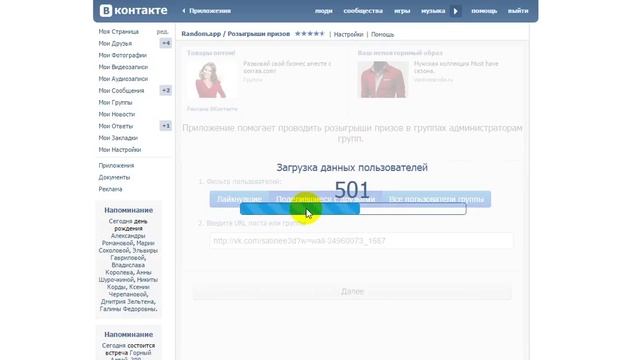The width and height of the screenshot is (640, 360).
Task: Open Мои Настройки in sidebar
Action: tap(120, 150)
